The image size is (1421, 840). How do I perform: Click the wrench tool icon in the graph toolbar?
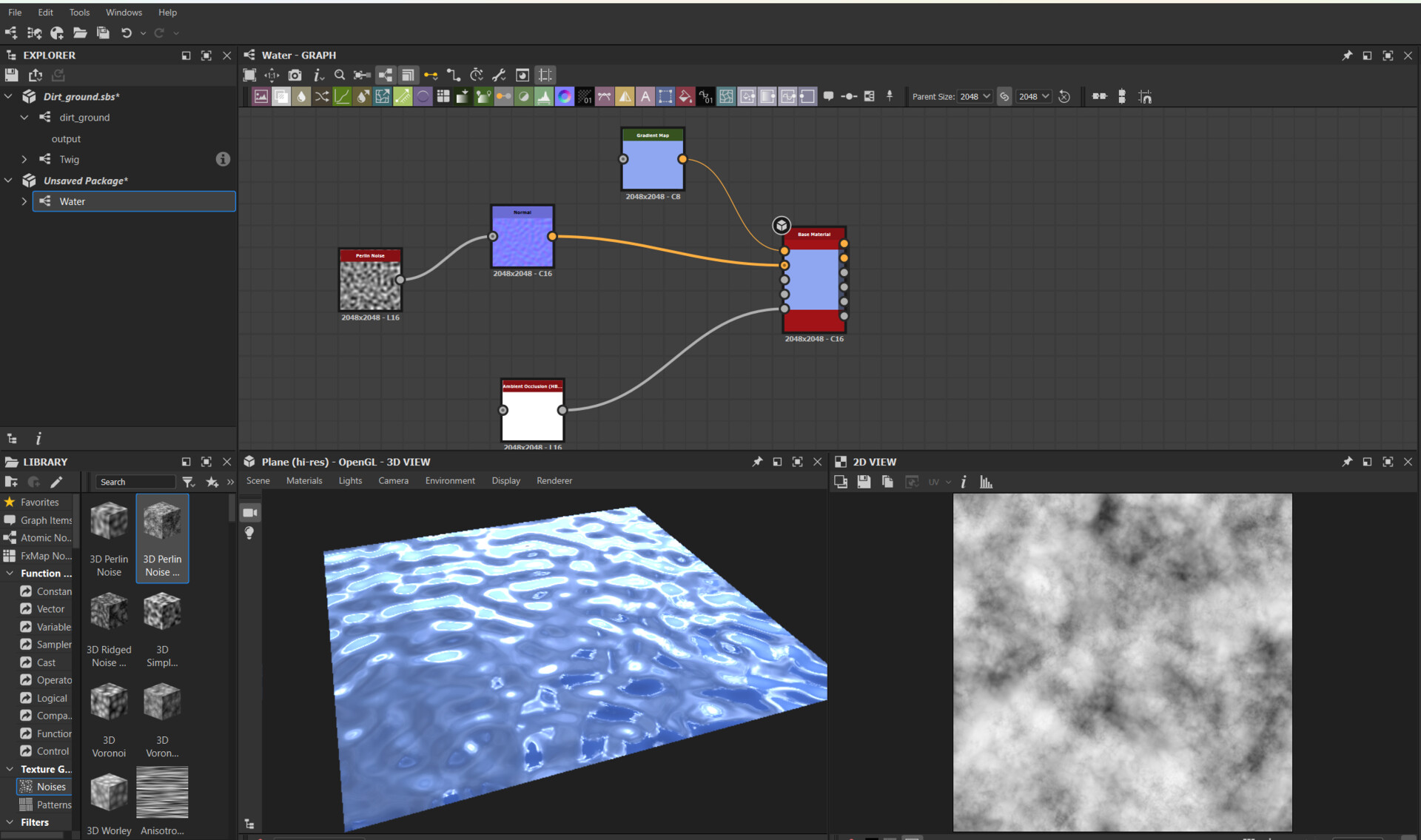pos(499,75)
